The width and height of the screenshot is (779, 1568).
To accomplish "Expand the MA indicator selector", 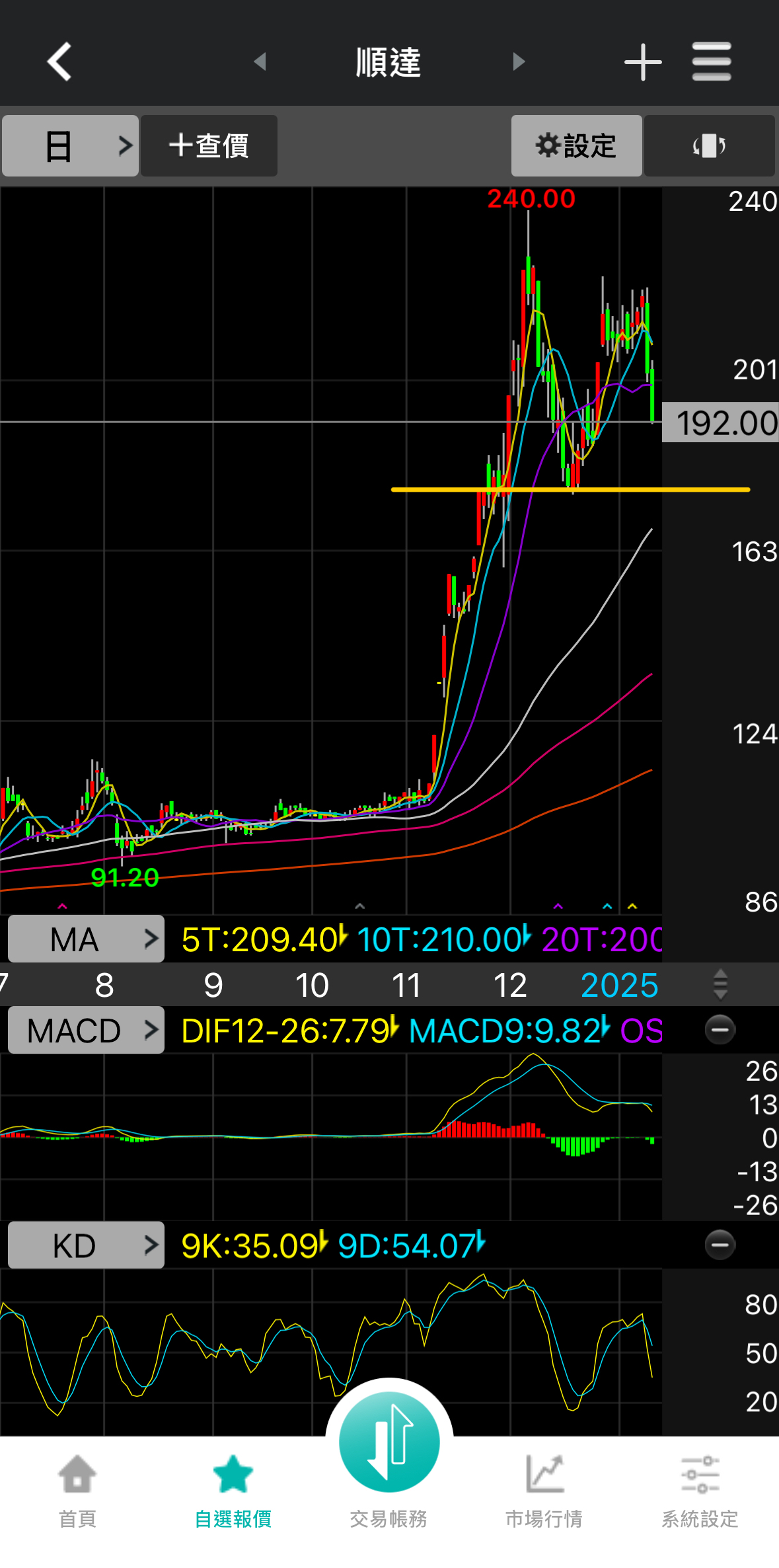I will click(x=86, y=939).
